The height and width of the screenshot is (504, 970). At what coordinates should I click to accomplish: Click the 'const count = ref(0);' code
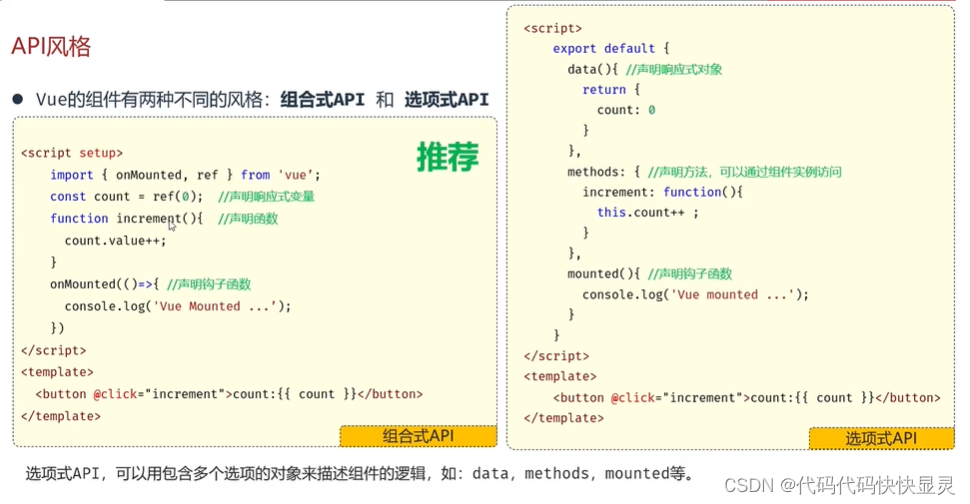click(127, 197)
